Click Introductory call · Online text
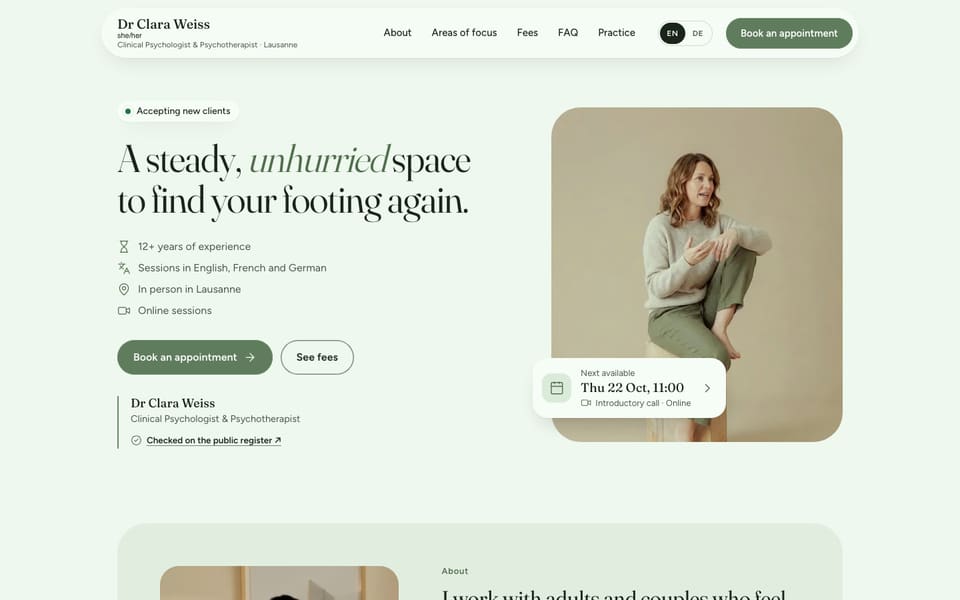 643,403
